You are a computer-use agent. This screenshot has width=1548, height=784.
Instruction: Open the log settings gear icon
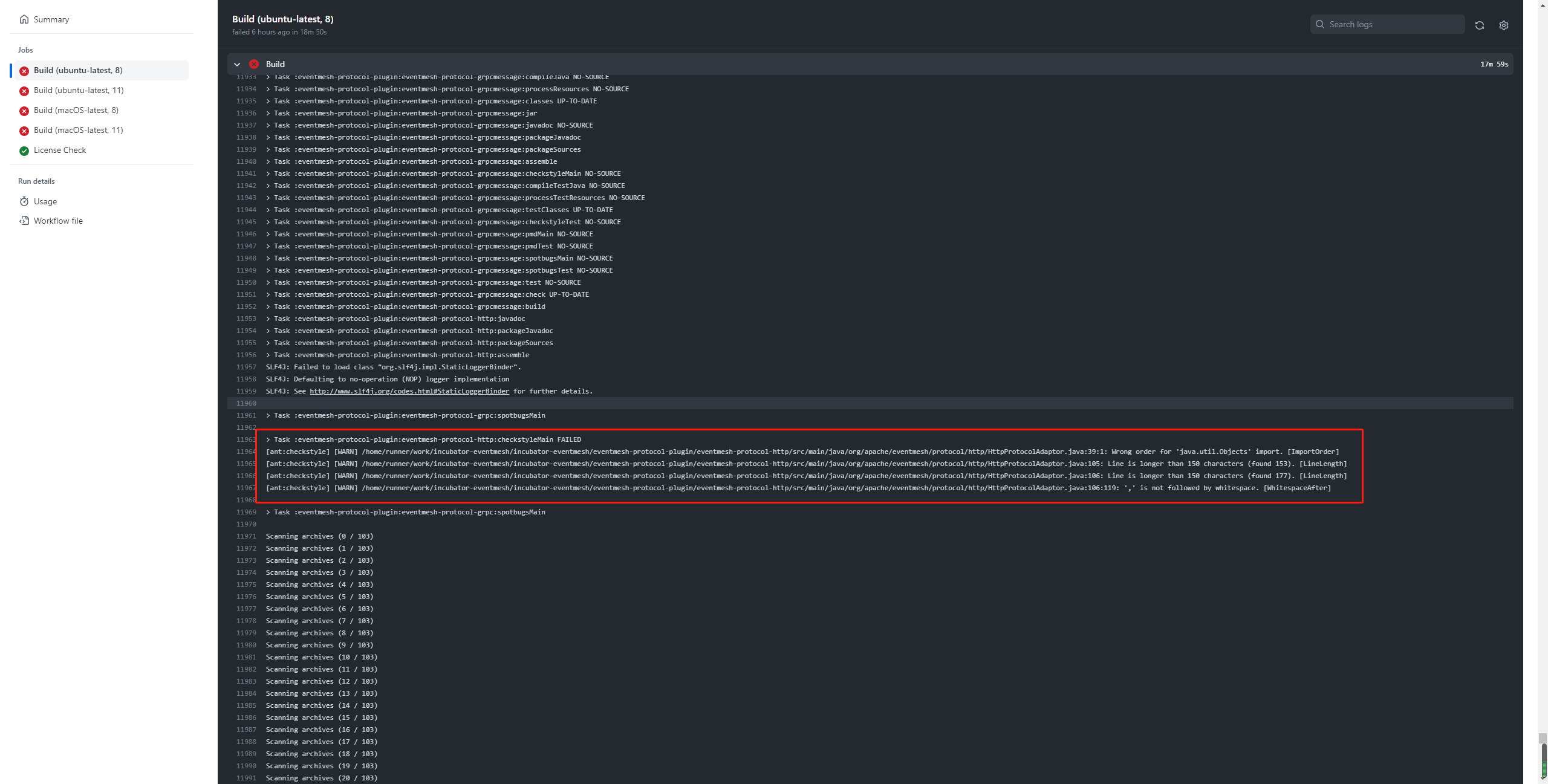1503,25
